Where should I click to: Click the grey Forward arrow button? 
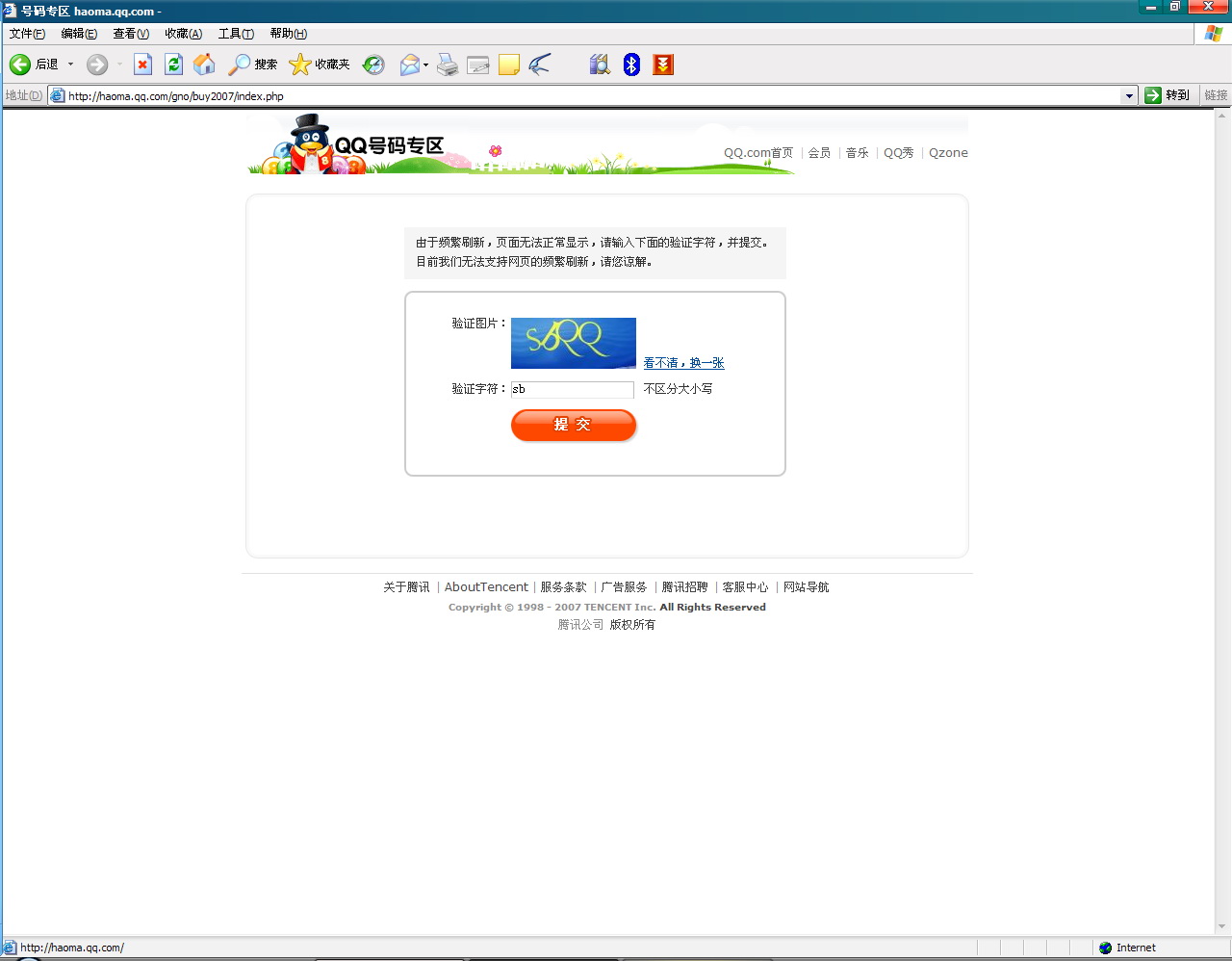pos(97,65)
